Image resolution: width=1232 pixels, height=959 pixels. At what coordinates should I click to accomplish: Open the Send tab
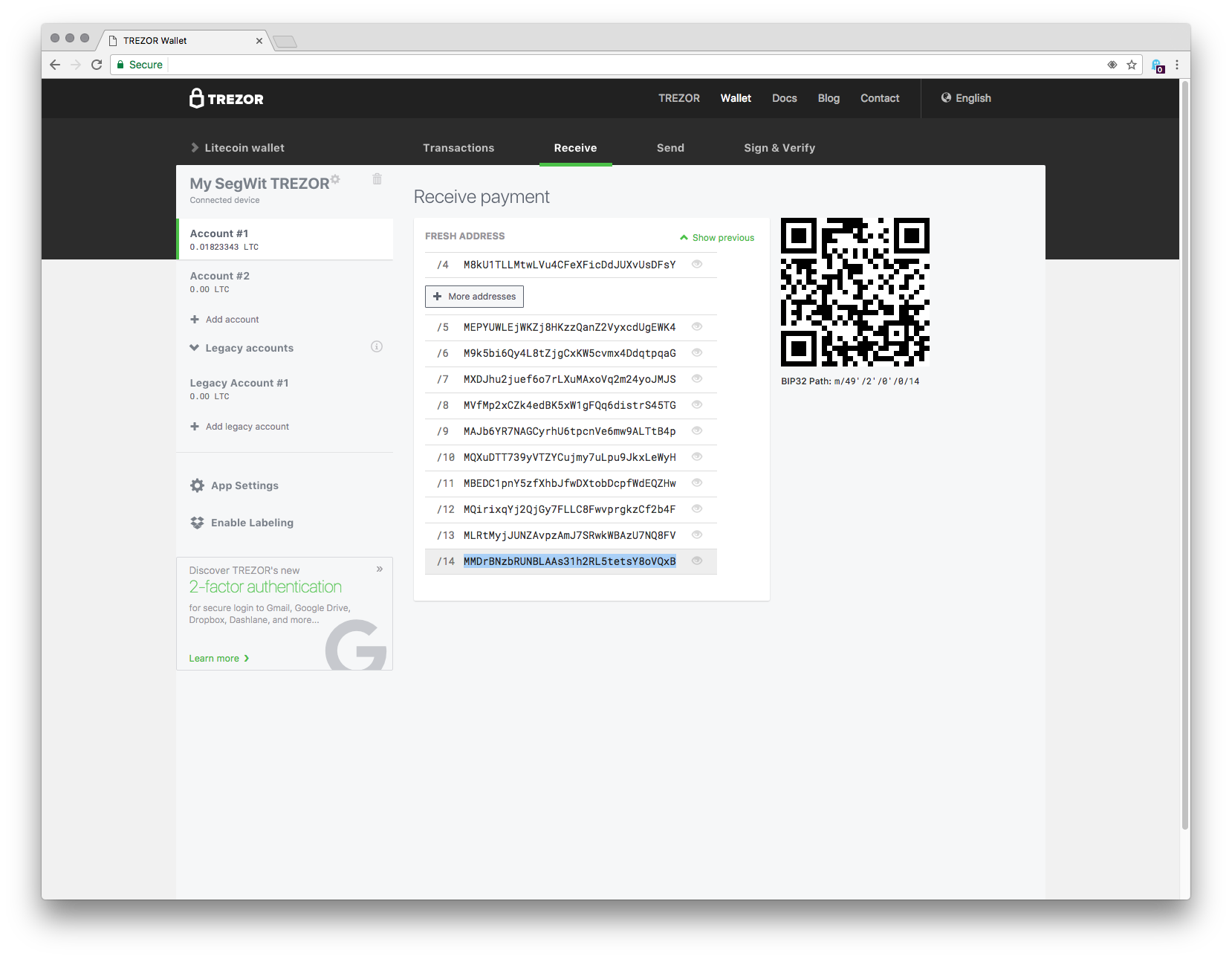click(x=670, y=148)
